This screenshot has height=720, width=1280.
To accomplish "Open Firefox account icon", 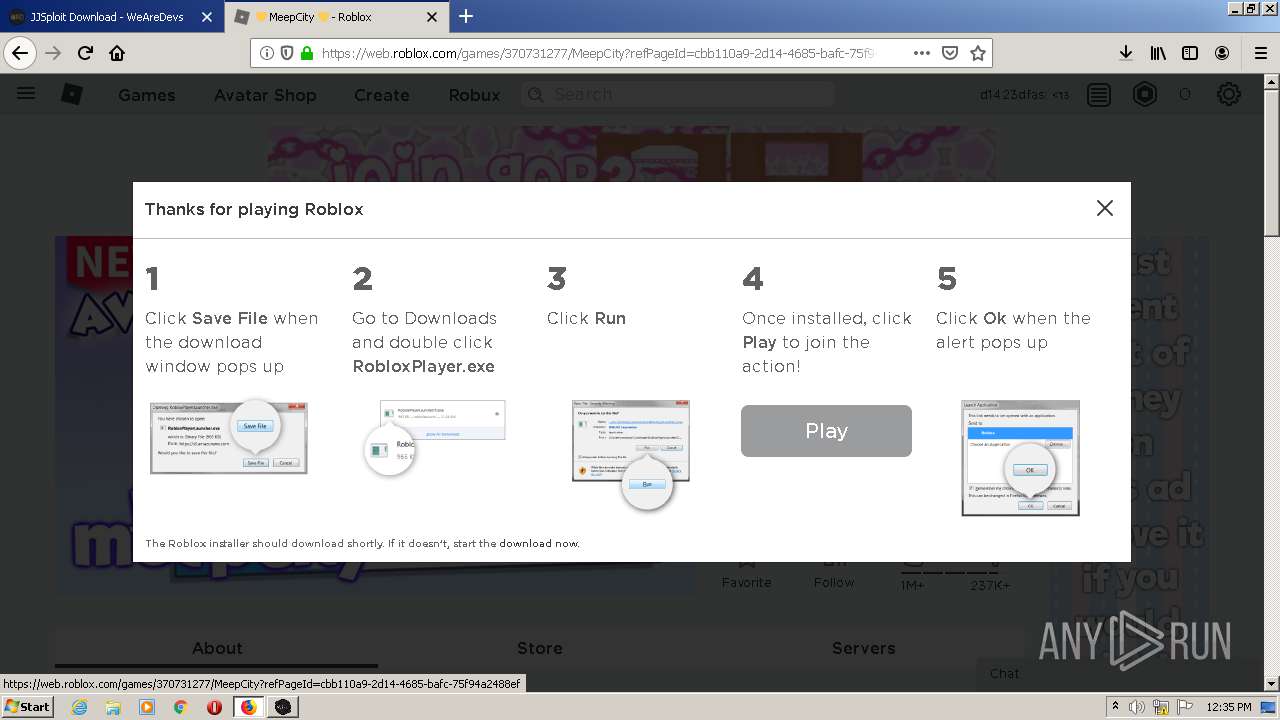I will (1222, 53).
